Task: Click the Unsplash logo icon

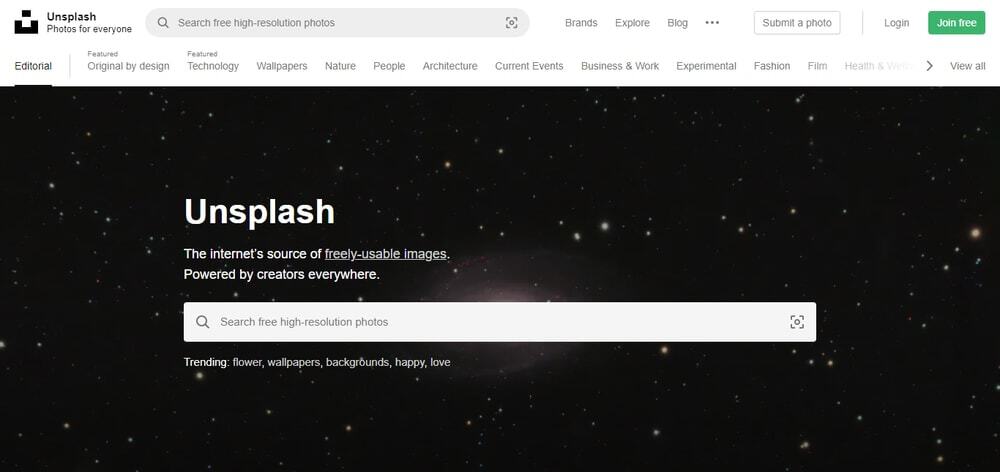Action: pyautogui.click(x=26, y=22)
